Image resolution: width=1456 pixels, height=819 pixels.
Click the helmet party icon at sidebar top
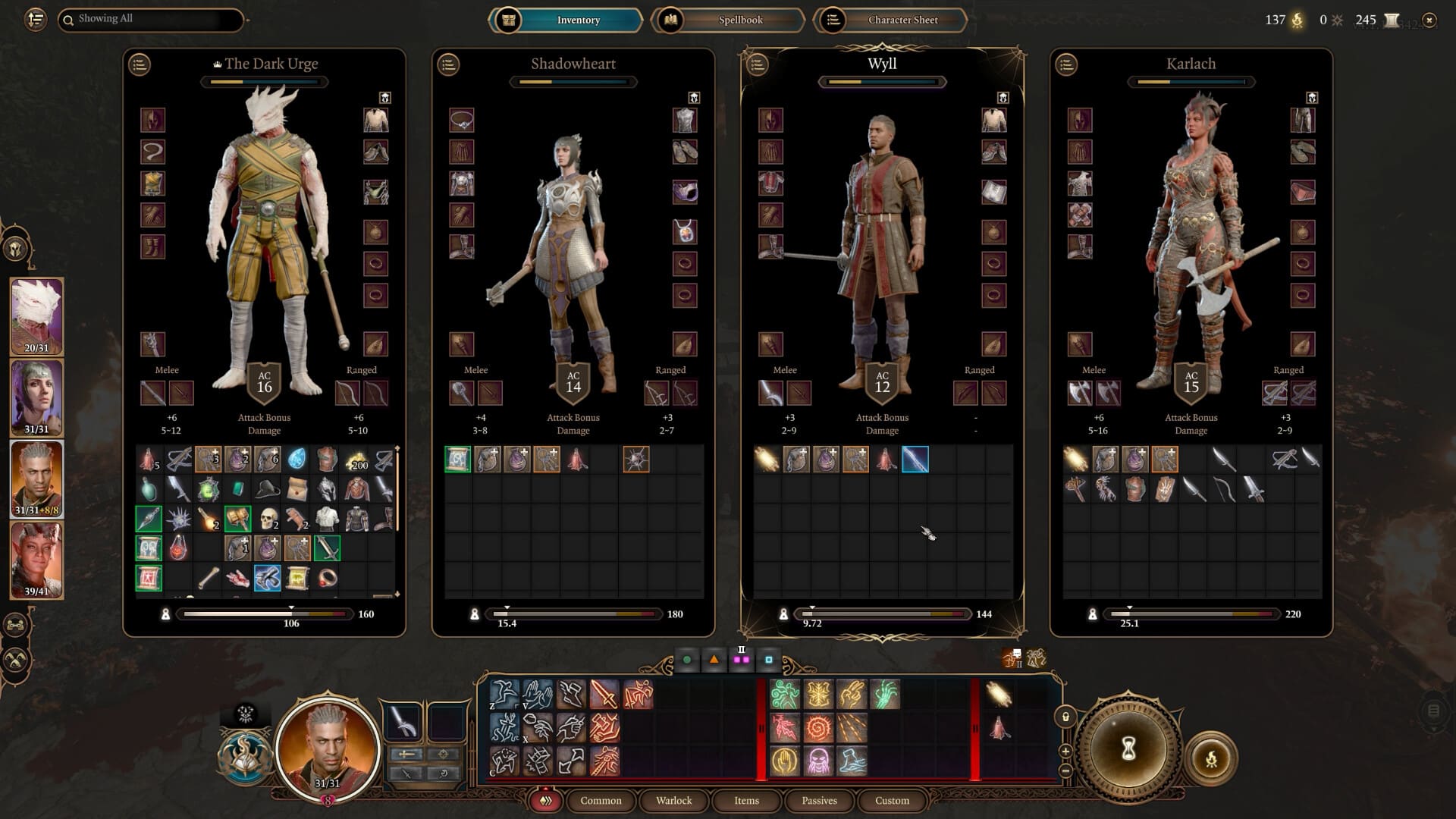(17, 246)
